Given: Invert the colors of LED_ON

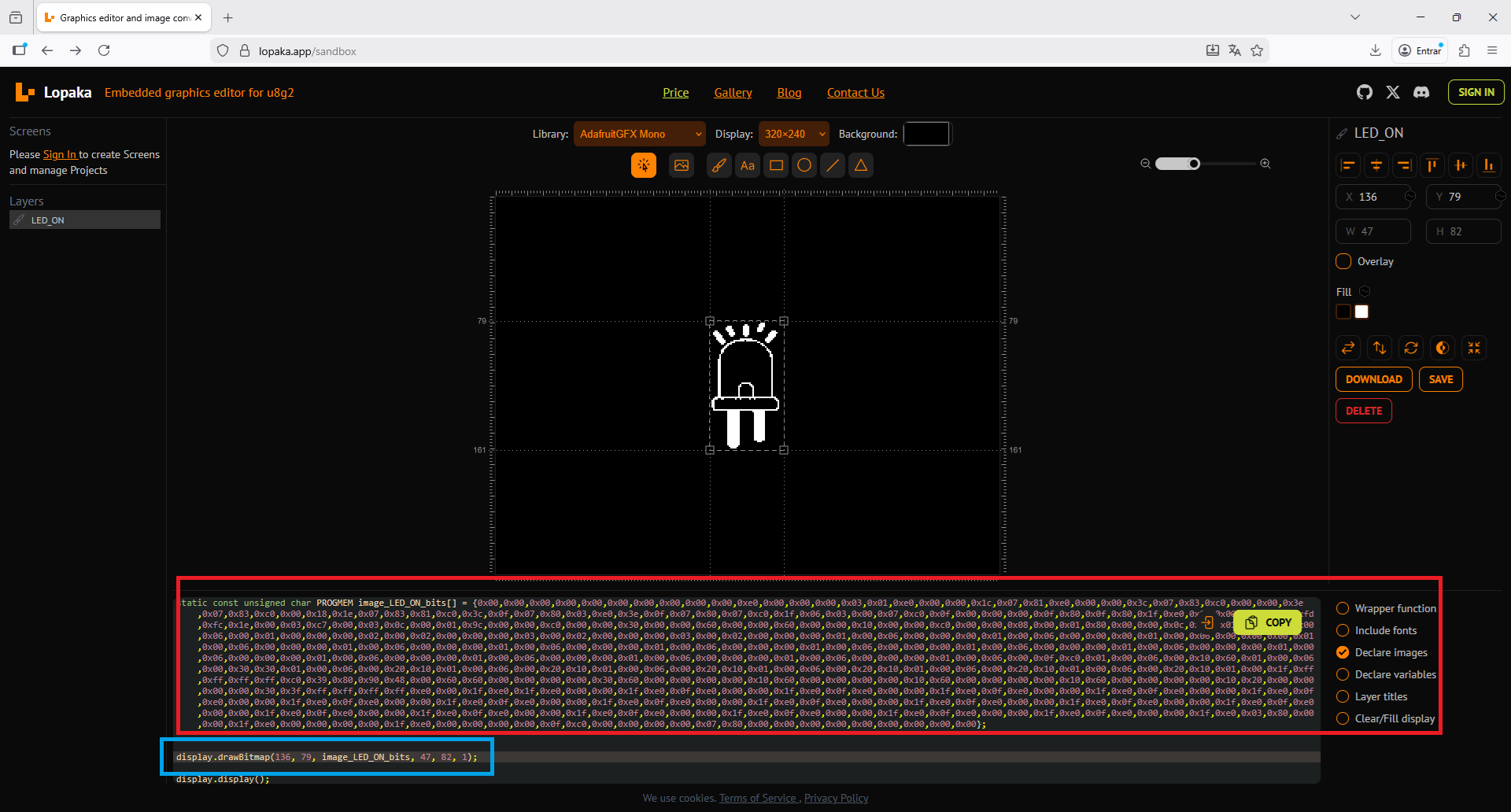Looking at the screenshot, I should pos(1443,348).
